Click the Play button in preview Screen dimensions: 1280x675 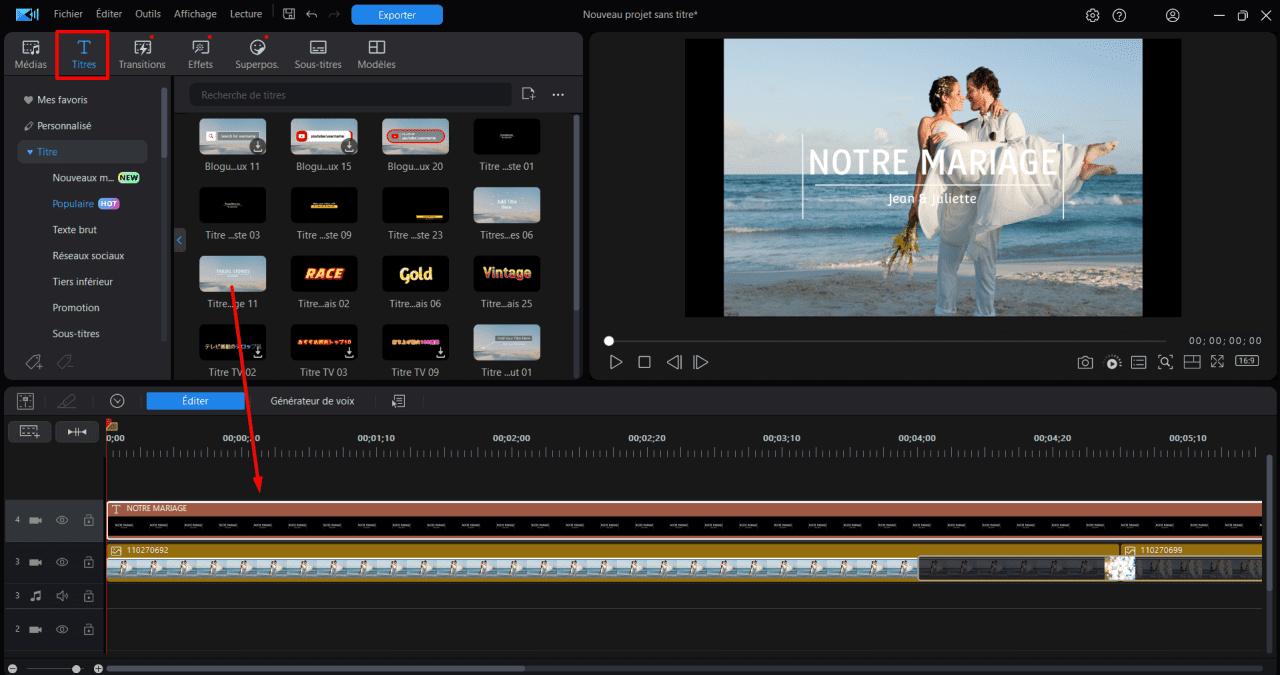point(616,362)
